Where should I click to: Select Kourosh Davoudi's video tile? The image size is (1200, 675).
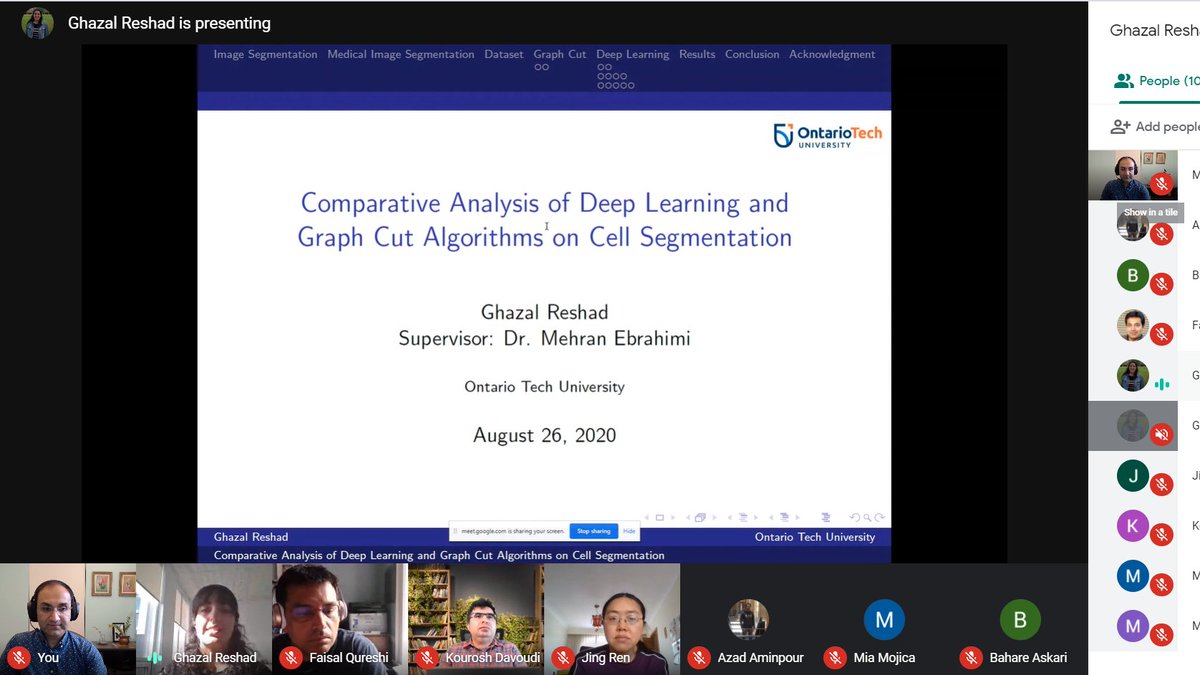tap(476, 618)
